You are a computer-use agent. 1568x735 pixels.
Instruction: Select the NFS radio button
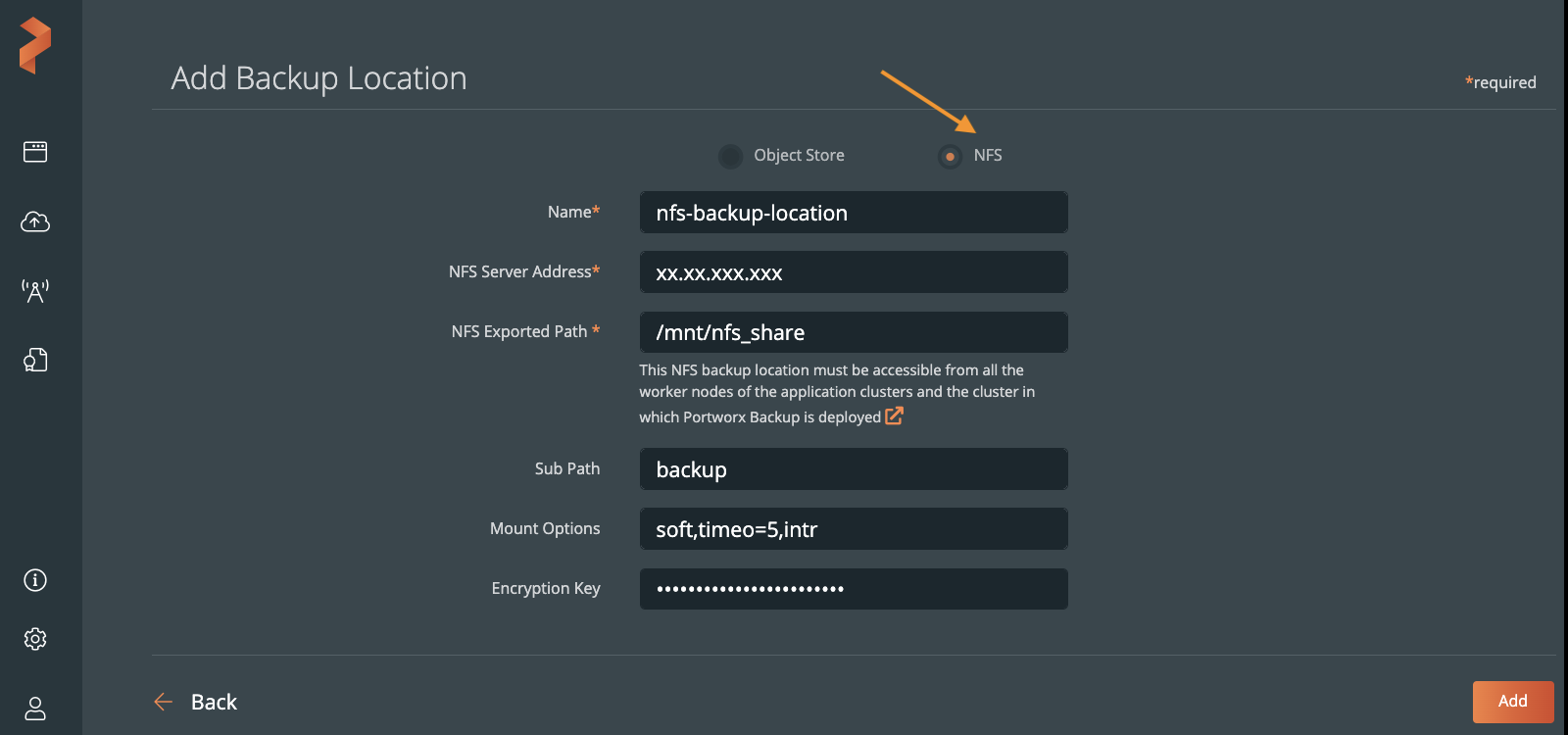(x=950, y=156)
